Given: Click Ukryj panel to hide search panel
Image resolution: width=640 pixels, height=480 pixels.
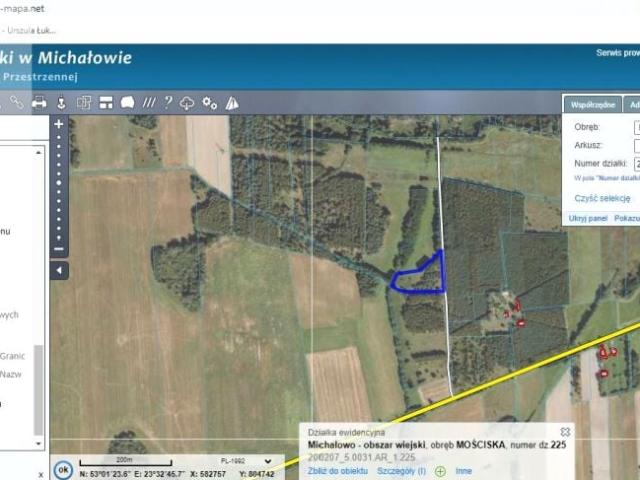Looking at the screenshot, I should coord(588,217).
